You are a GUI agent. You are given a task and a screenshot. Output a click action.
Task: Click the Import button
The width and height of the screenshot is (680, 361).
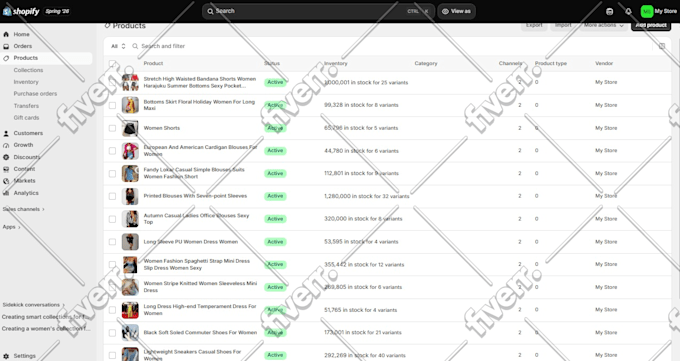coord(563,25)
